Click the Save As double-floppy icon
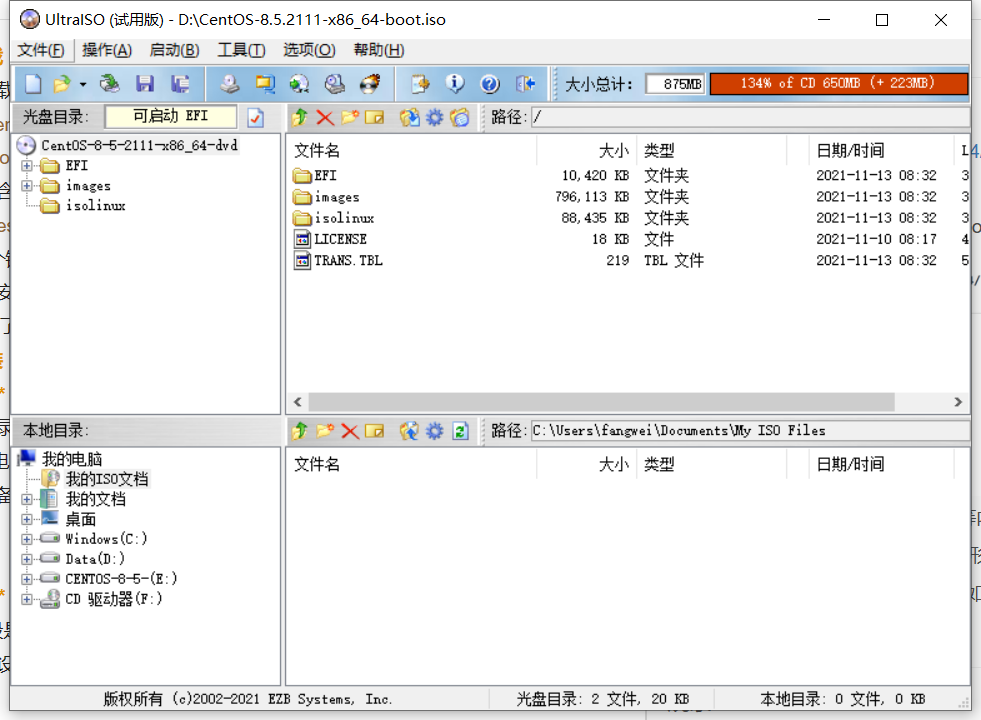This screenshot has height=720, width=981. 180,84
